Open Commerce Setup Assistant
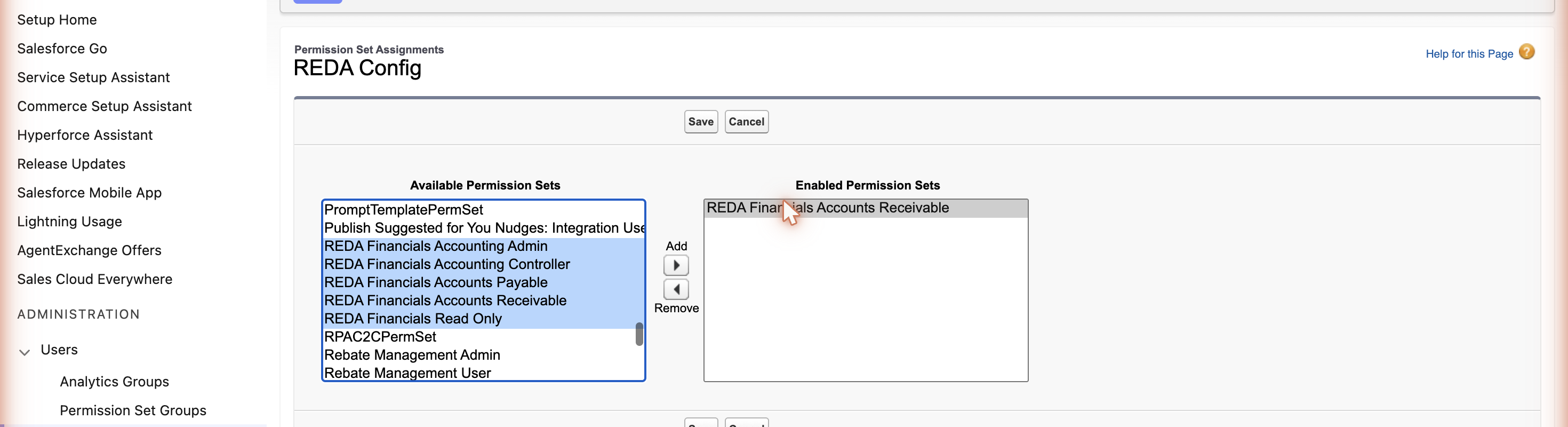This screenshot has width=1568, height=427. [x=105, y=107]
